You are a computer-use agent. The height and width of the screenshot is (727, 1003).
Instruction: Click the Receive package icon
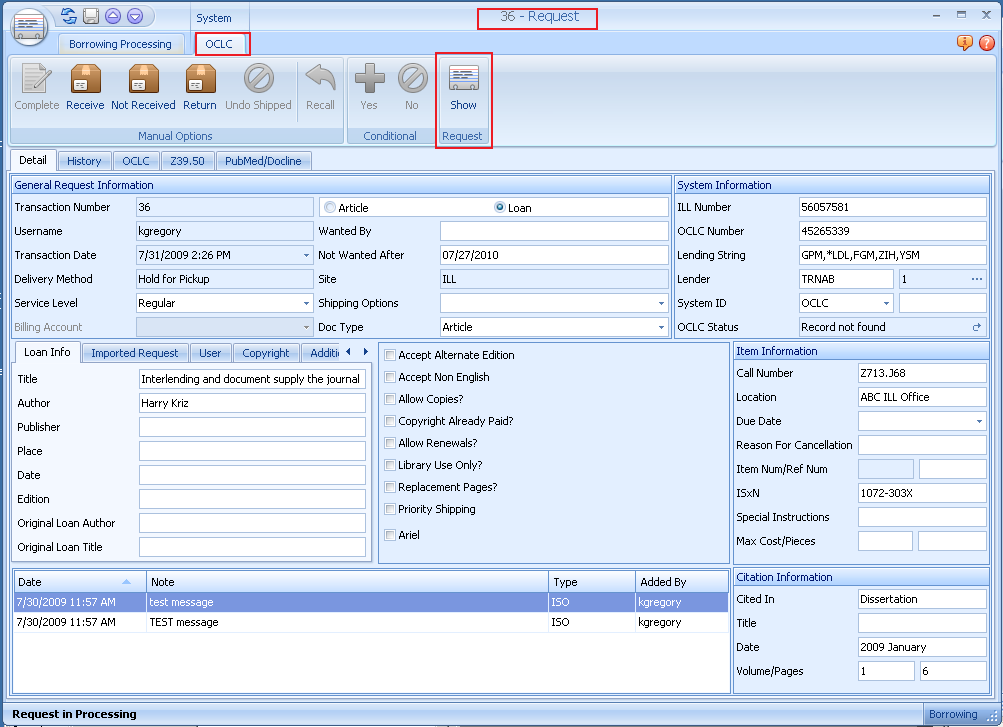(x=85, y=81)
